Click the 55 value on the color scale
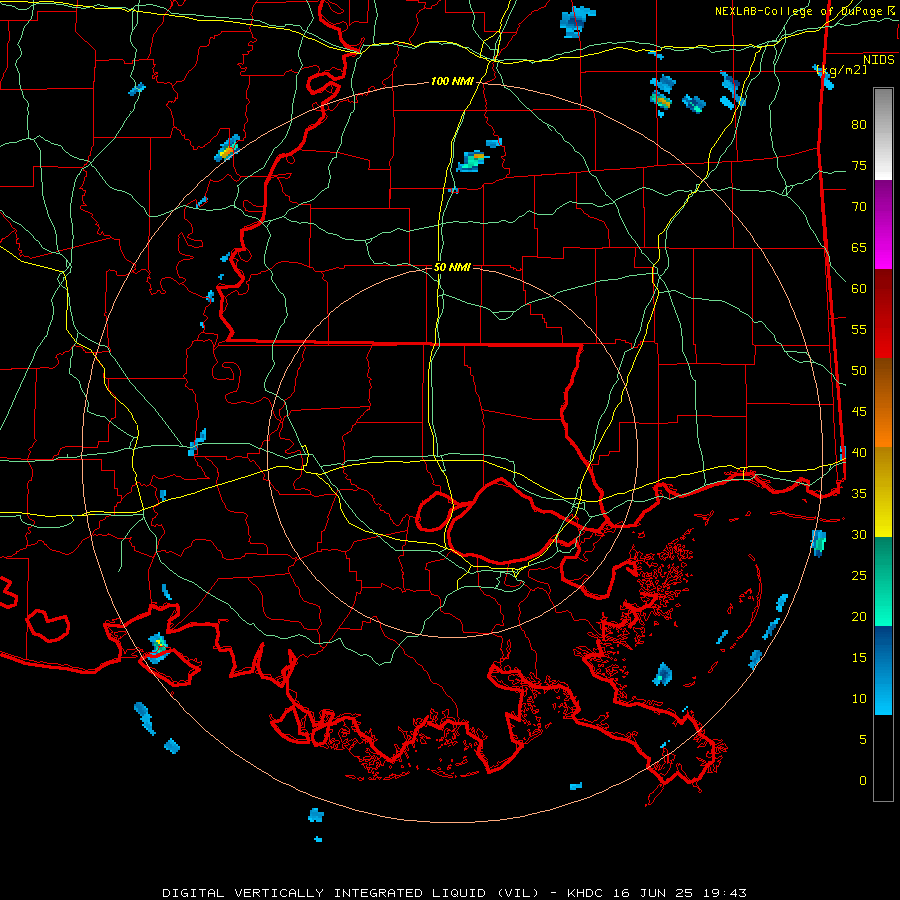 point(859,330)
